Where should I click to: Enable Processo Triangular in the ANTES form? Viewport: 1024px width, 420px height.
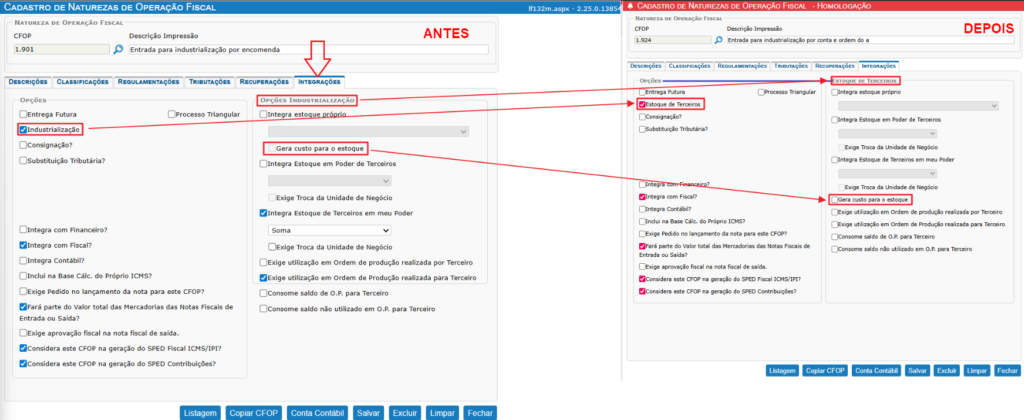pyautogui.click(x=173, y=114)
